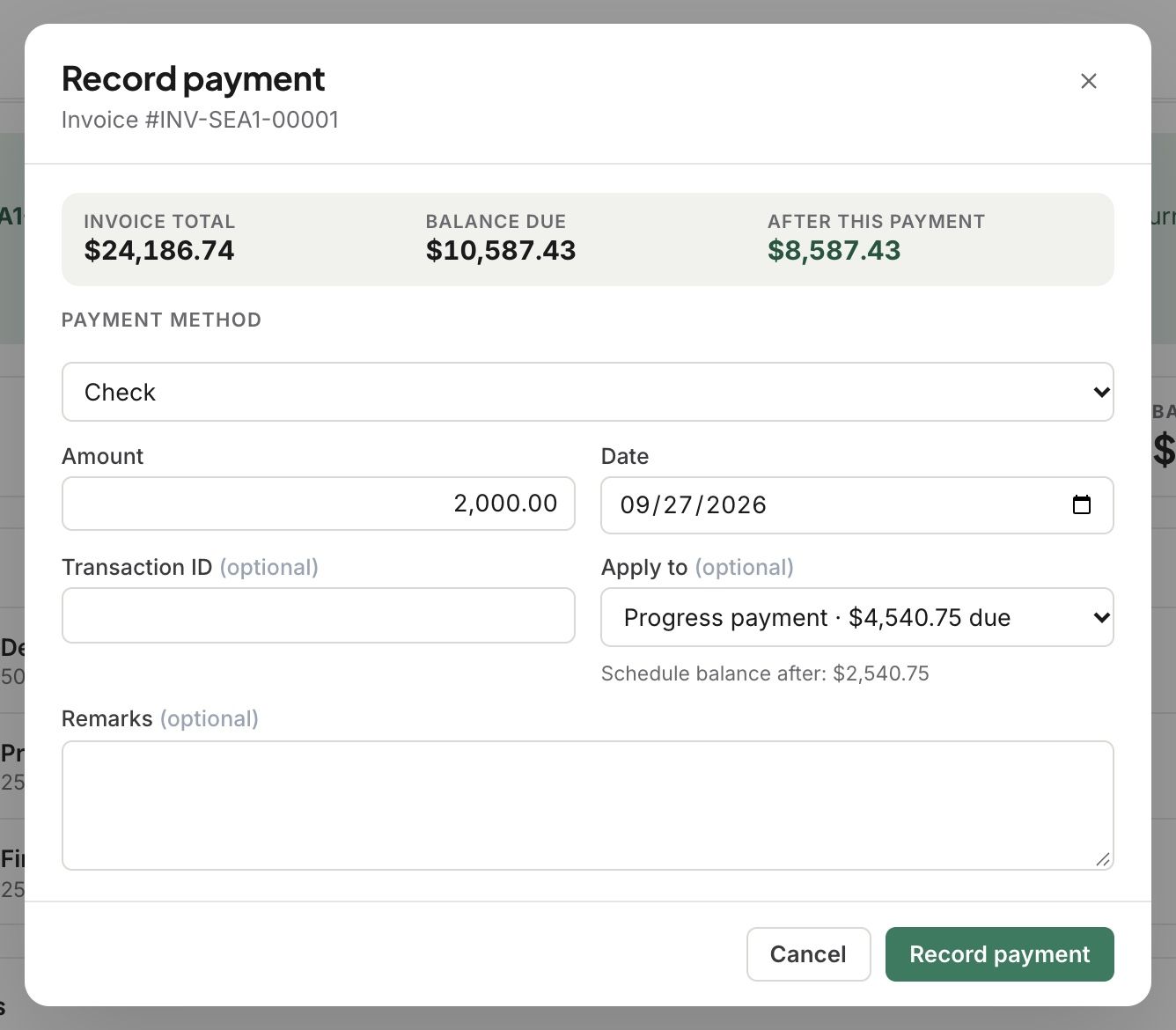Click the Amount field label

click(x=102, y=456)
